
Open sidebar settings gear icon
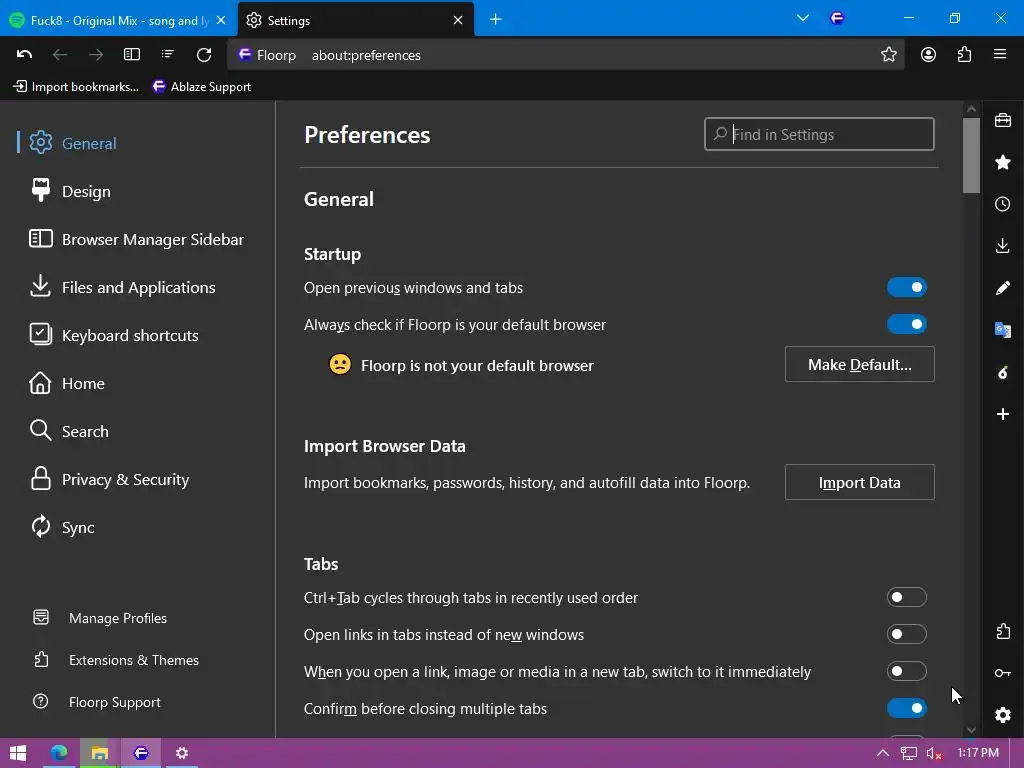(1002, 715)
